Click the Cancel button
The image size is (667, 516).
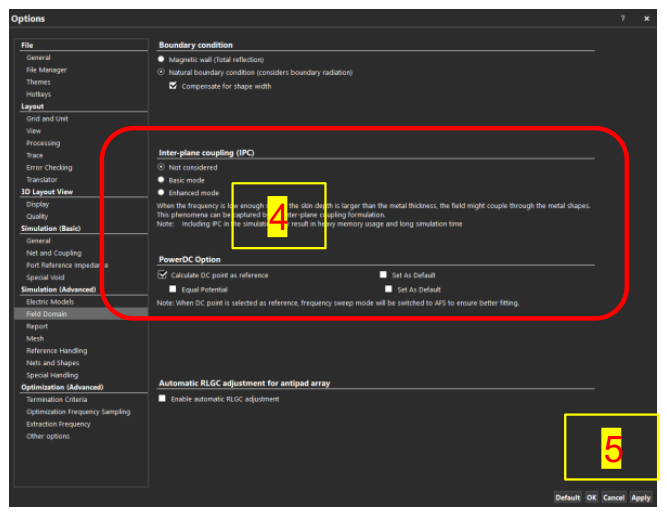pos(613,497)
